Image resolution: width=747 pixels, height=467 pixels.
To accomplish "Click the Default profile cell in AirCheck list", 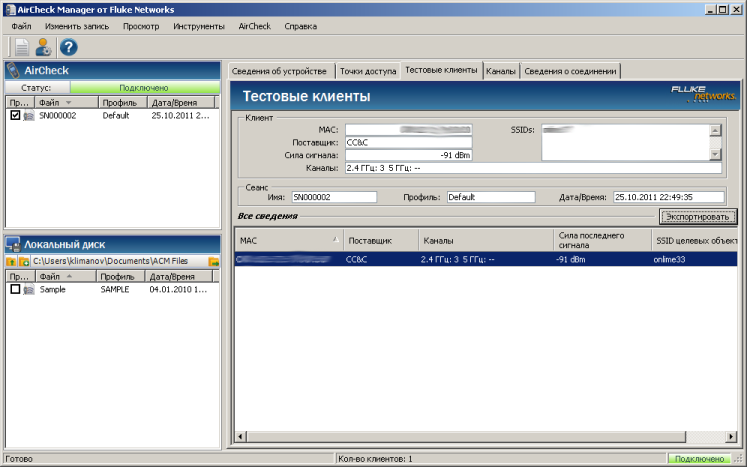I will [x=116, y=115].
